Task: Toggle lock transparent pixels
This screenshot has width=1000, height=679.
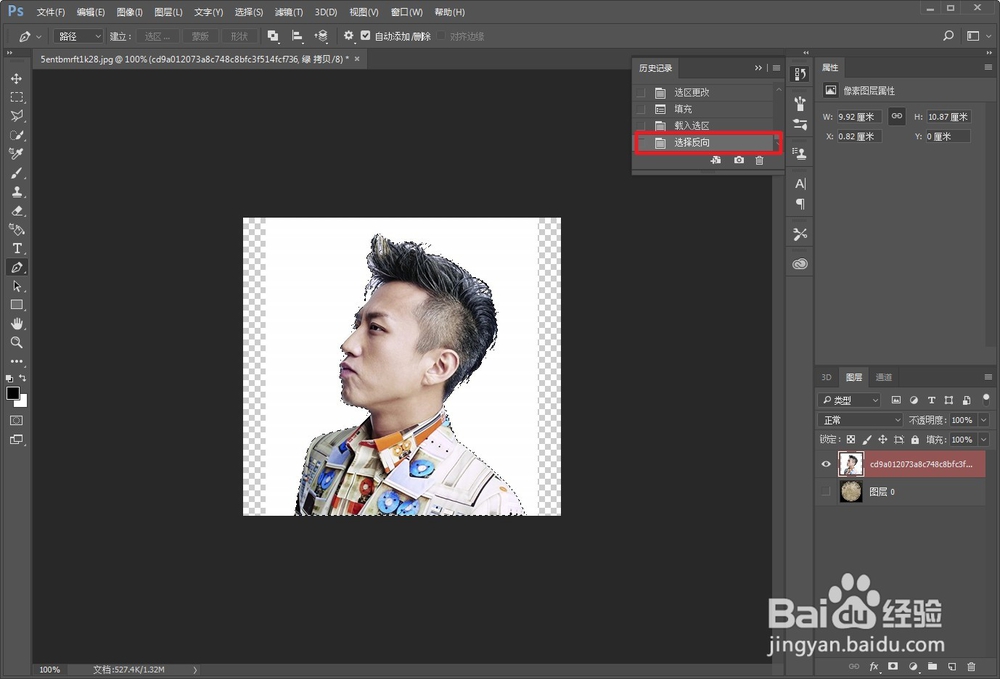Action: click(851, 439)
